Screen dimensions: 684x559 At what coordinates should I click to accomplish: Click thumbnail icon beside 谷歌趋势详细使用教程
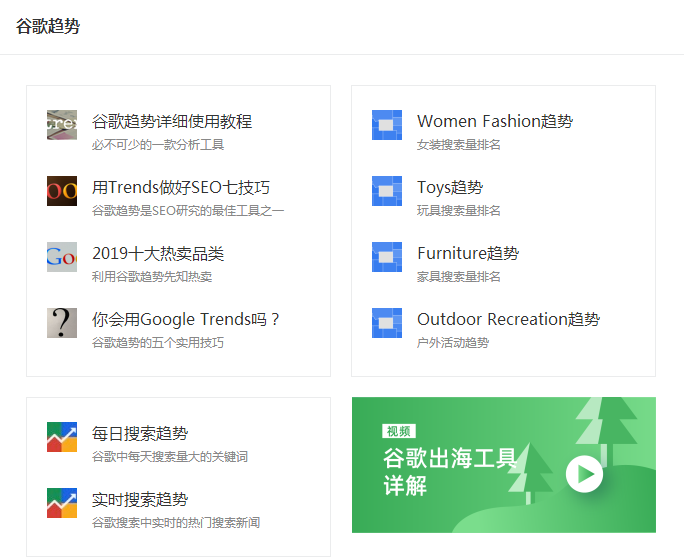click(x=62, y=125)
